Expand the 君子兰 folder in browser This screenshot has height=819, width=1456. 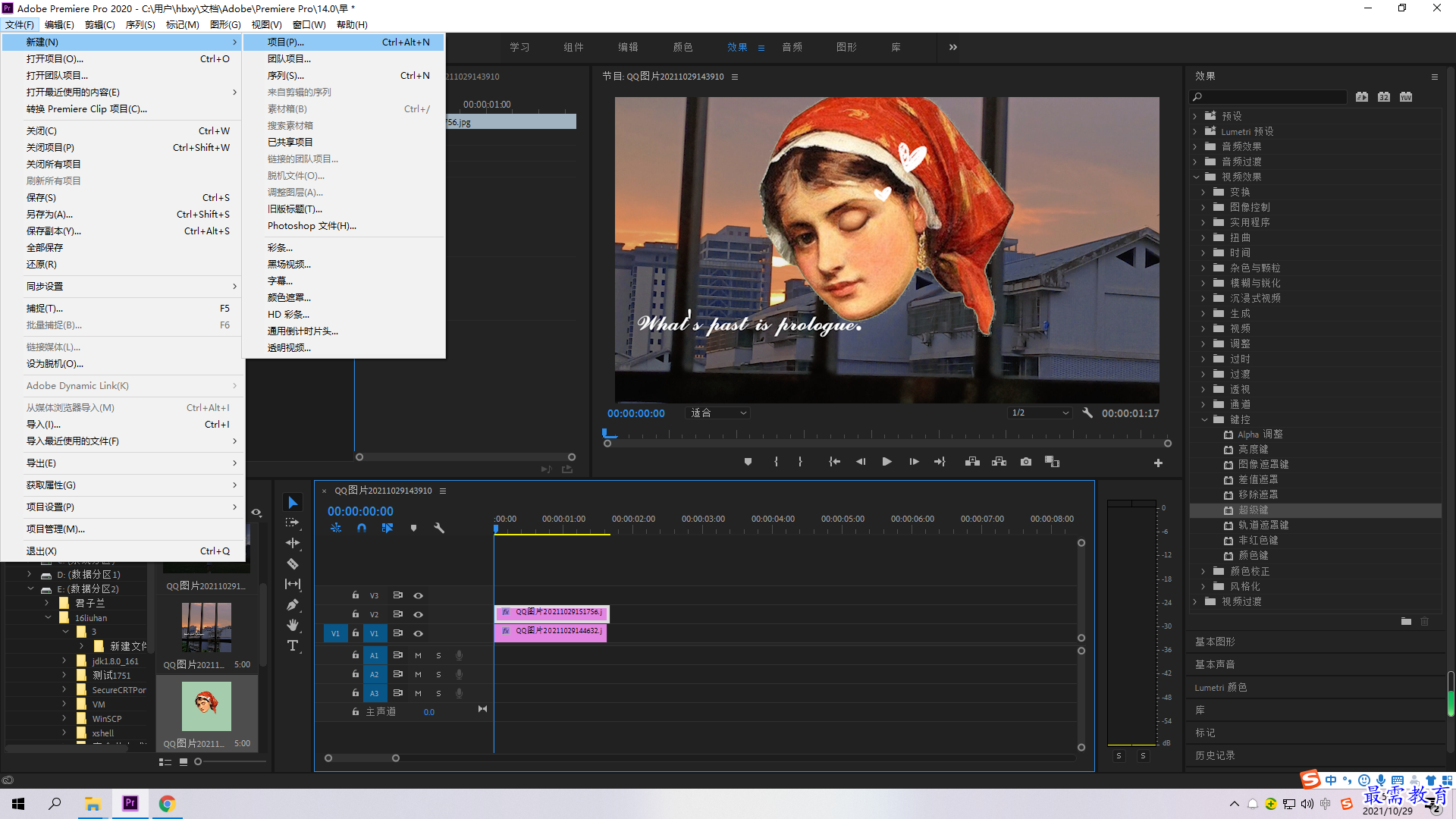click(x=47, y=603)
